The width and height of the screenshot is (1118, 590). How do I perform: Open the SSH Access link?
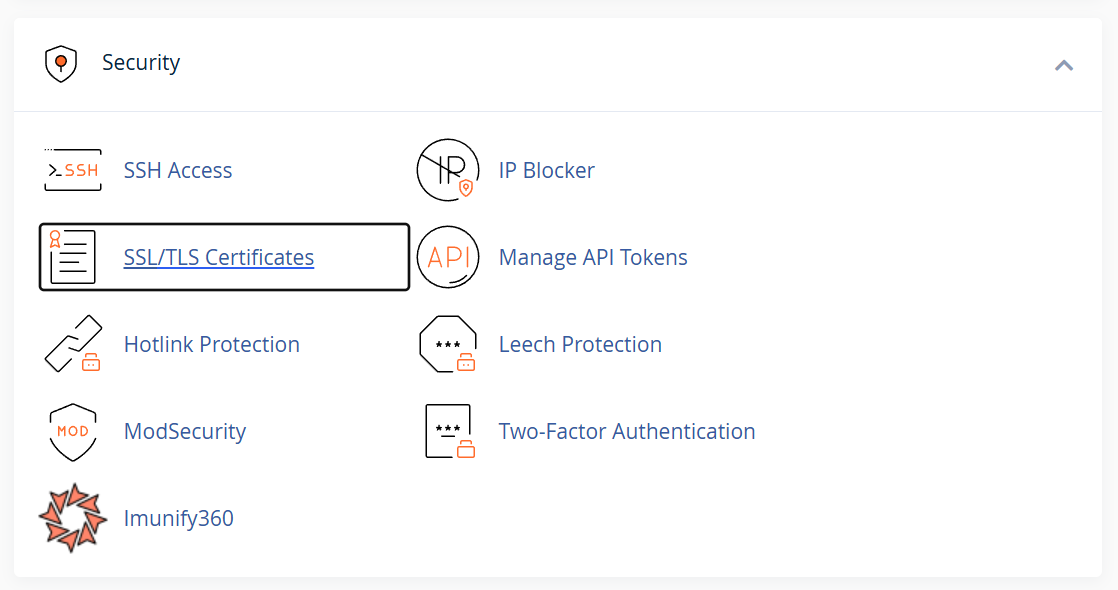coord(178,171)
